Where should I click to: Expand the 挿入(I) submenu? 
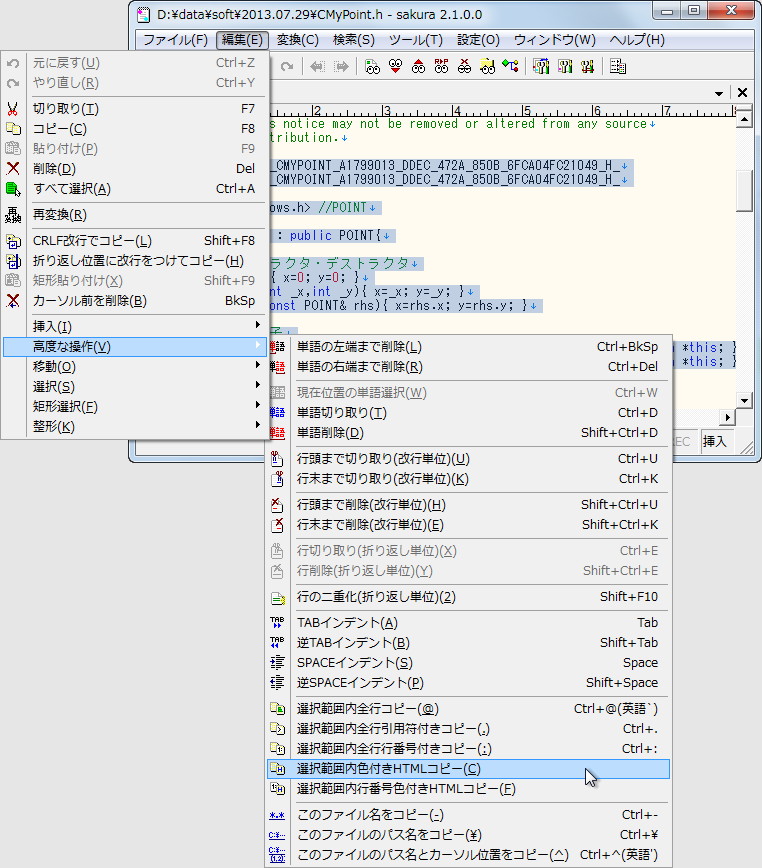(133, 326)
